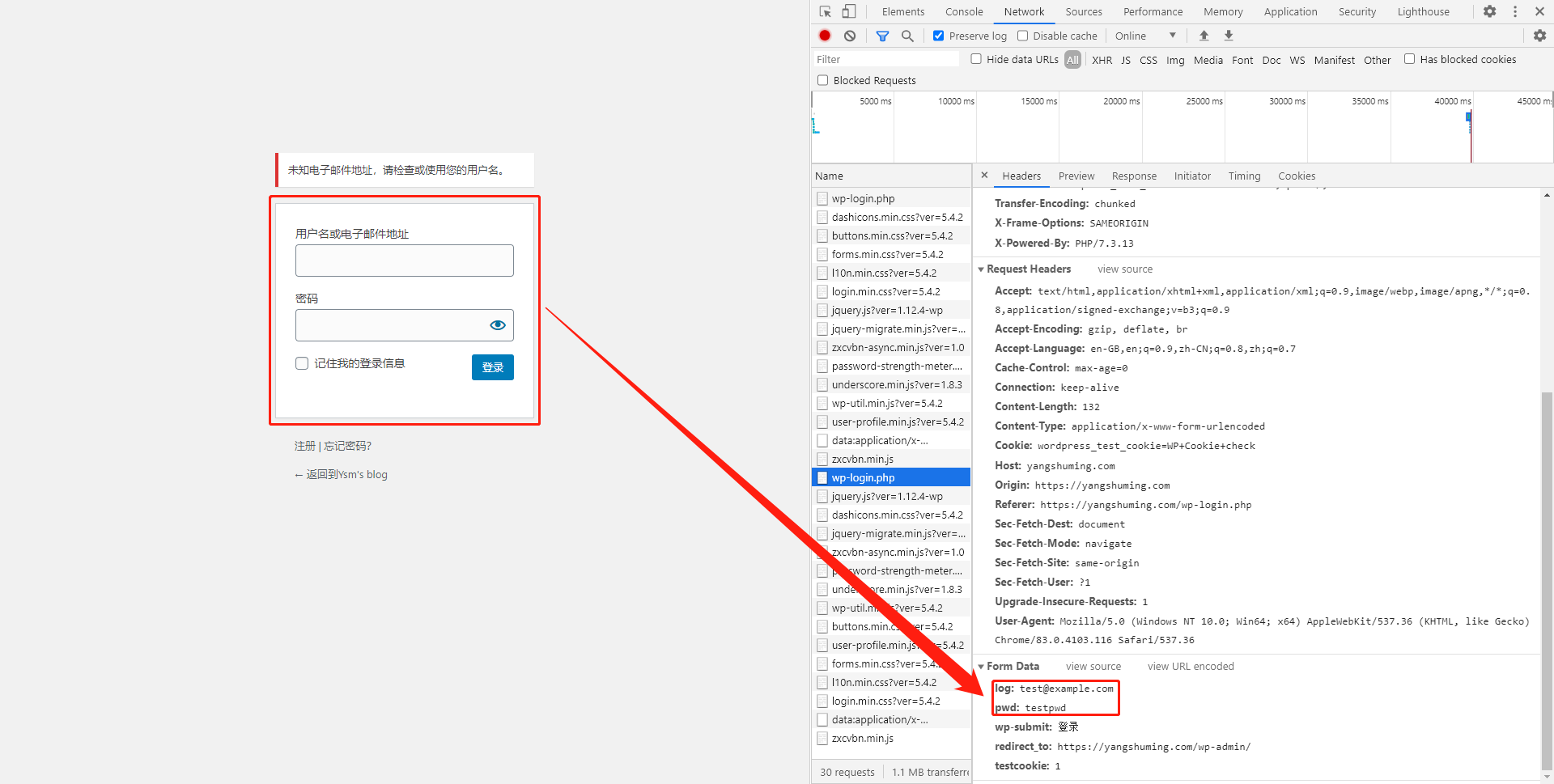The image size is (1554, 784).
Task: Open network search magnifier
Action: [x=907, y=36]
